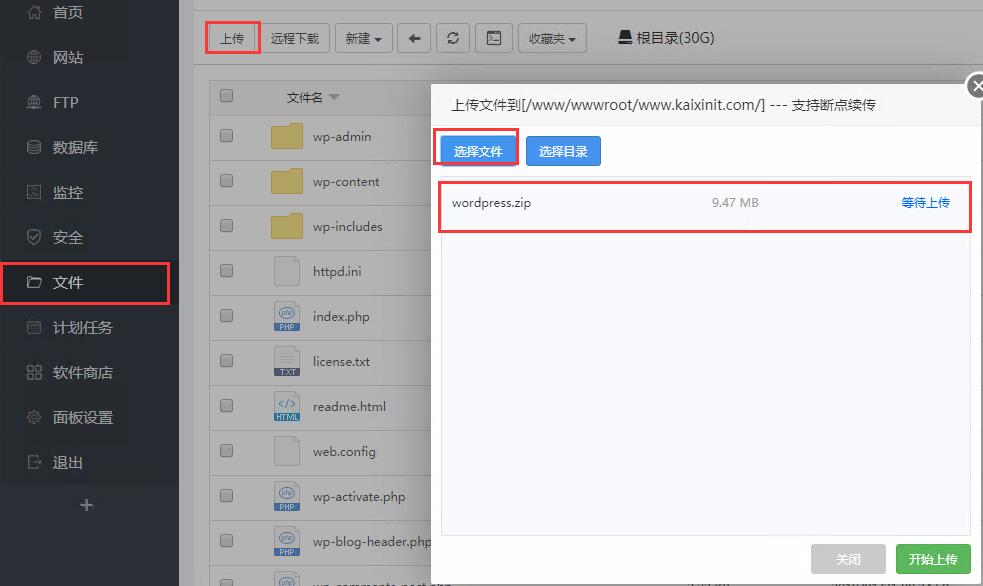Click the root directory disk icon
Image resolution: width=983 pixels, height=586 pixels.
(x=625, y=38)
